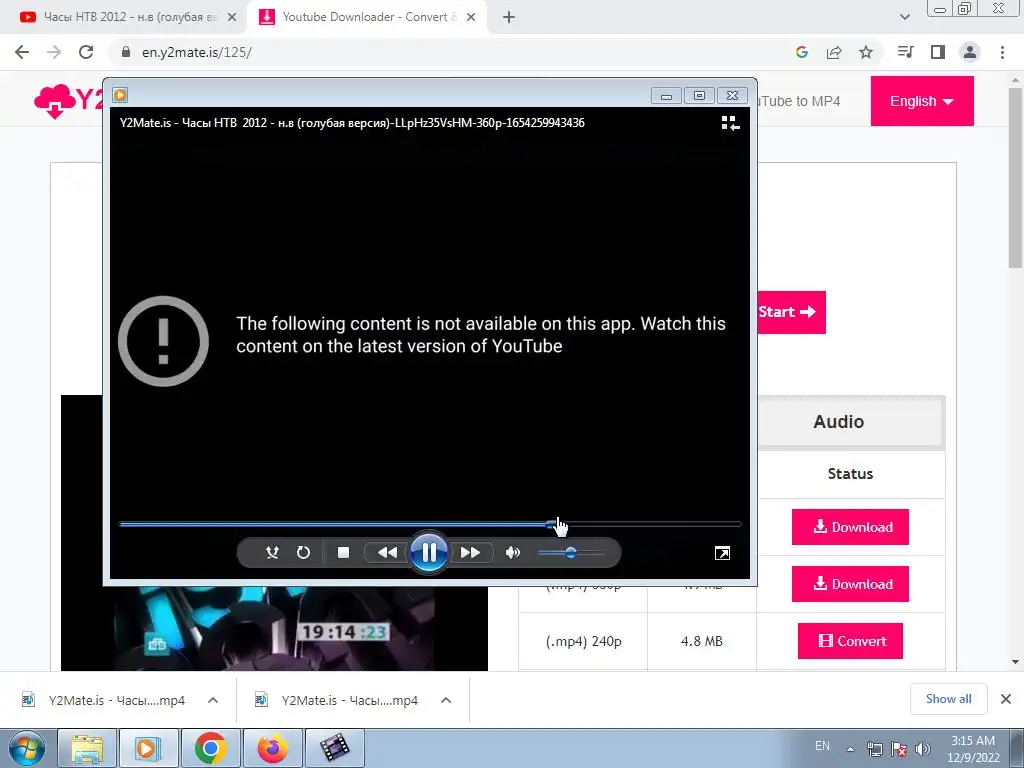Click the y2mate address bar URL

[x=197, y=52]
